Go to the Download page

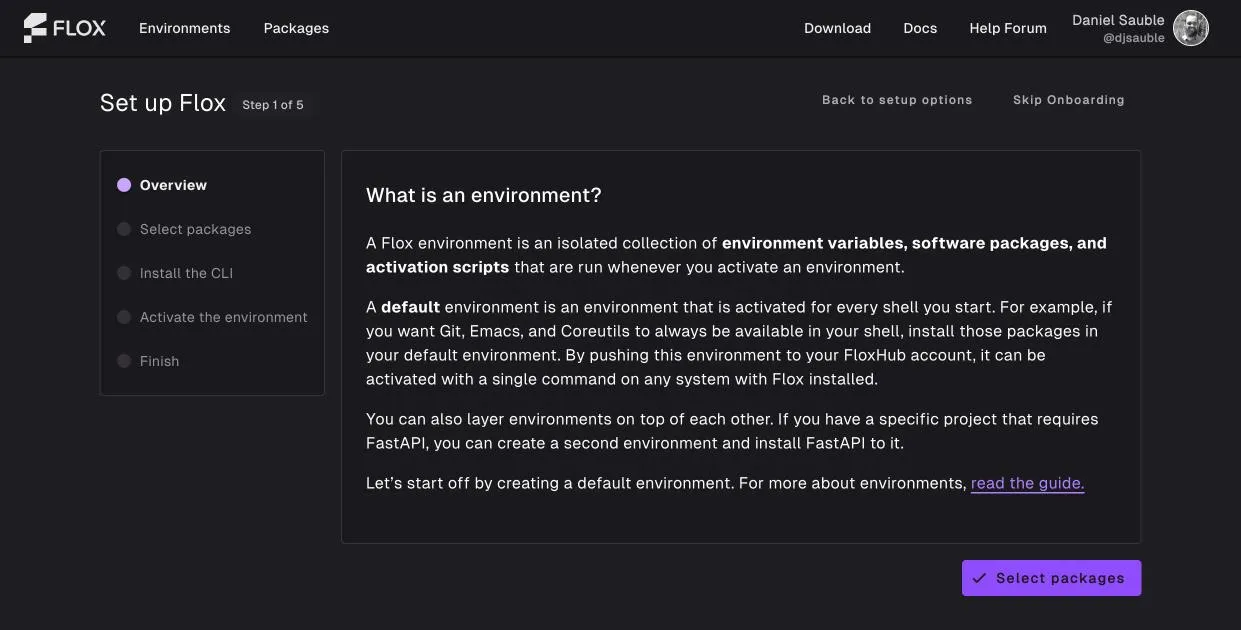point(837,28)
